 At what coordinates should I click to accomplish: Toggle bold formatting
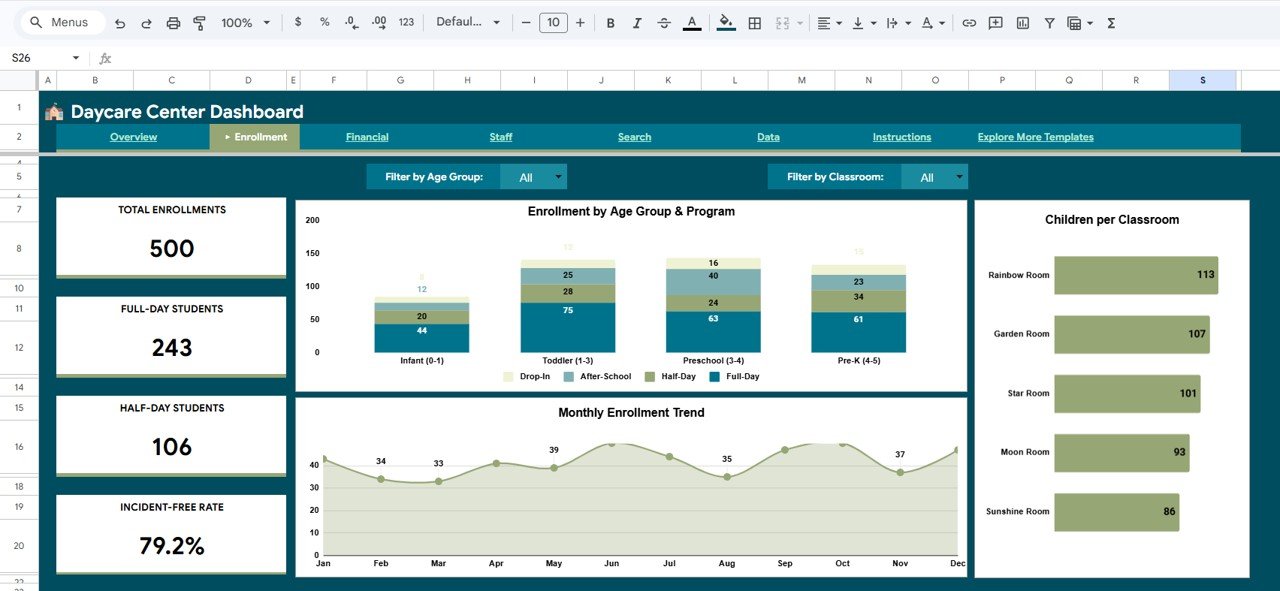[610, 22]
